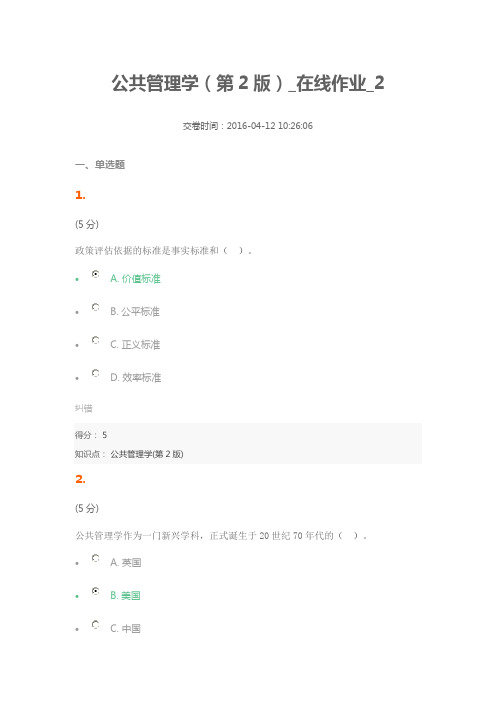Pick the radio button for A. 英国
The width and height of the screenshot is (496, 702).
[x=95, y=558]
